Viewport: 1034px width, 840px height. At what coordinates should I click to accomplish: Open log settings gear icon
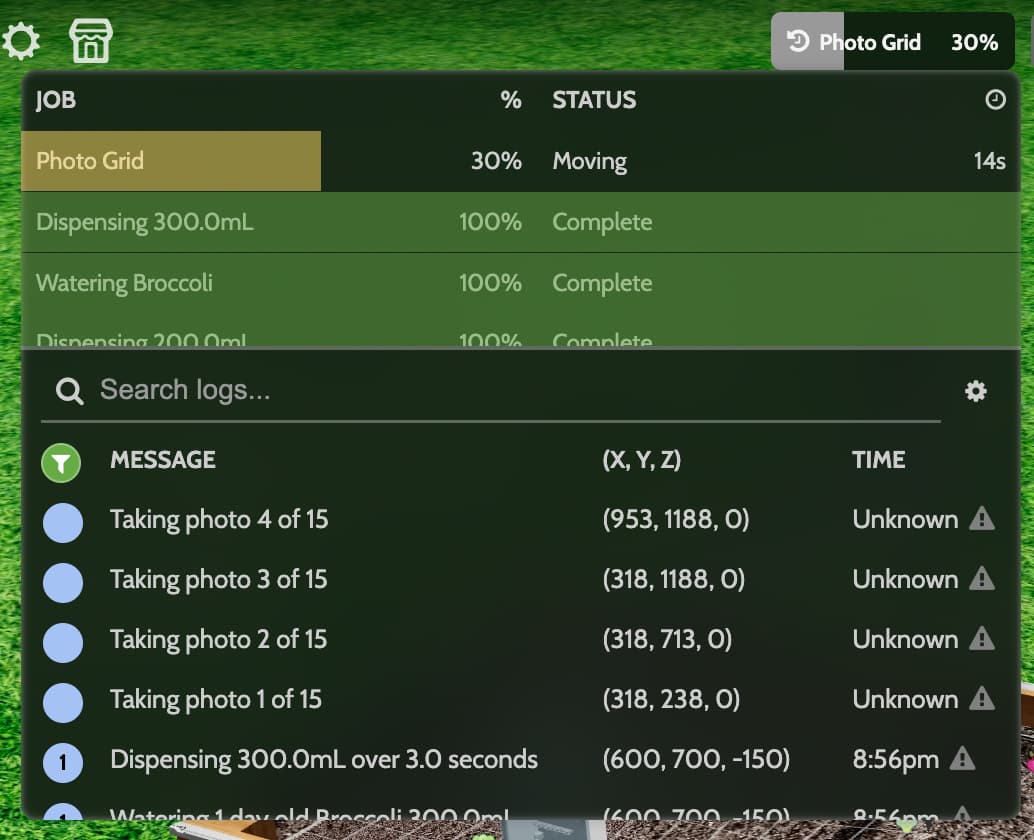[x=976, y=391]
